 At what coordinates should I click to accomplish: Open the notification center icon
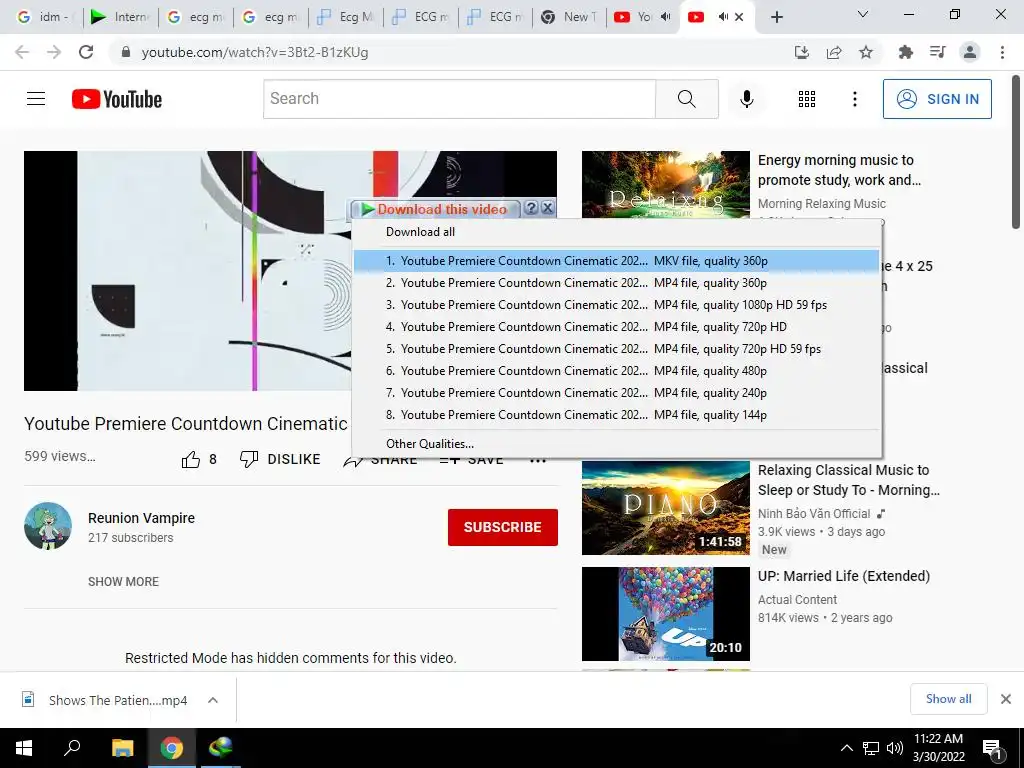pos(991,749)
